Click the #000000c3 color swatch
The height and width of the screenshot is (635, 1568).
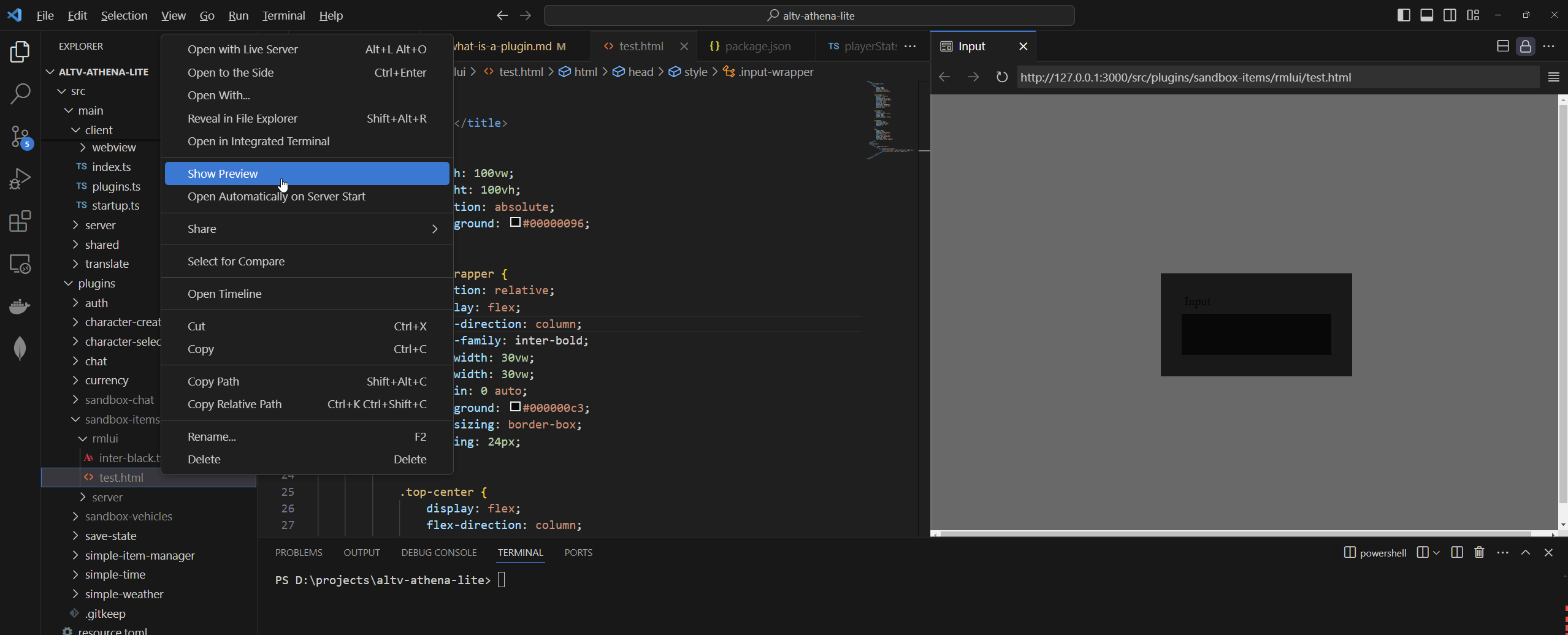[515, 407]
